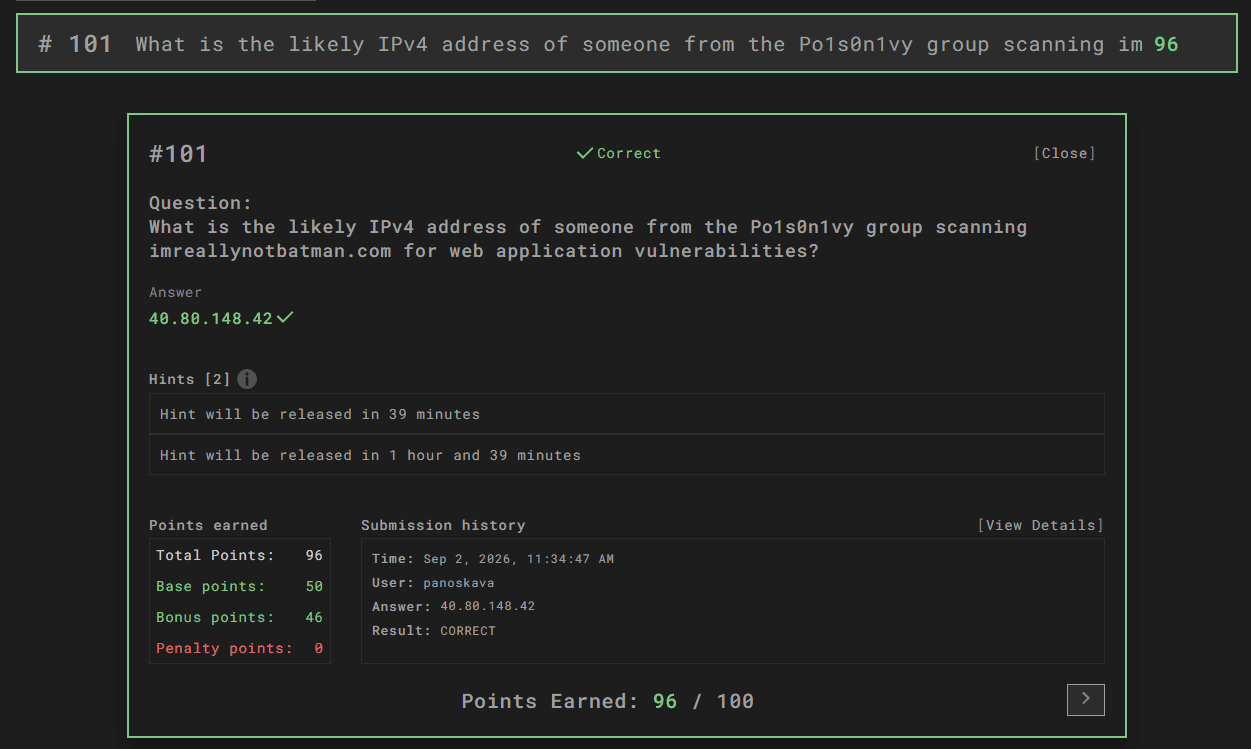Click the Bonus points: 46 row
This screenshot has width=1251, height=749.
240,617
